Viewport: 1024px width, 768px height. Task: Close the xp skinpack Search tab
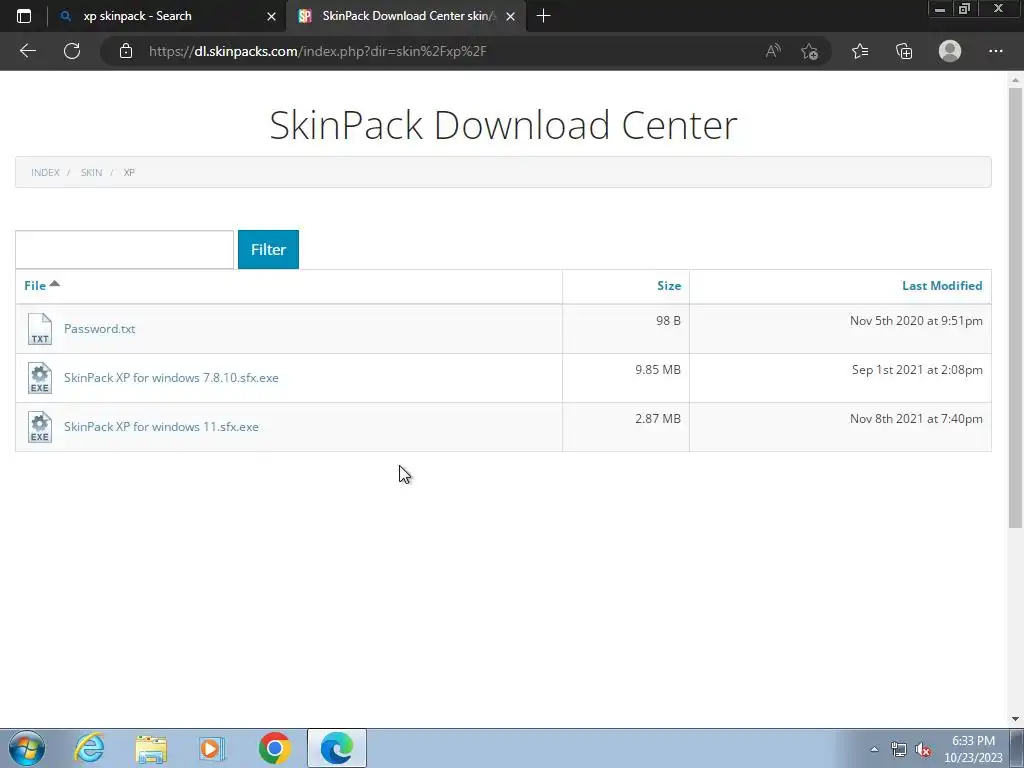(x=271, y=16)
